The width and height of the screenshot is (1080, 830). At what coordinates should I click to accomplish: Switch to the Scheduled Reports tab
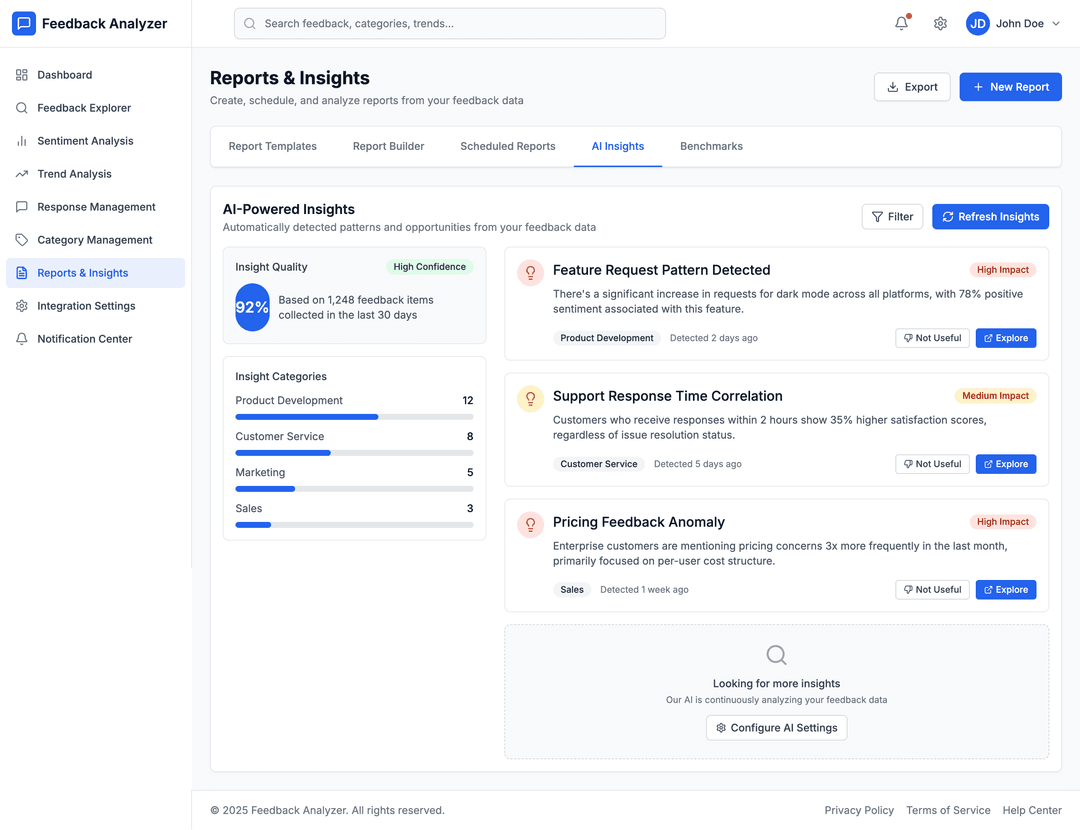click(x=507, y=146)
